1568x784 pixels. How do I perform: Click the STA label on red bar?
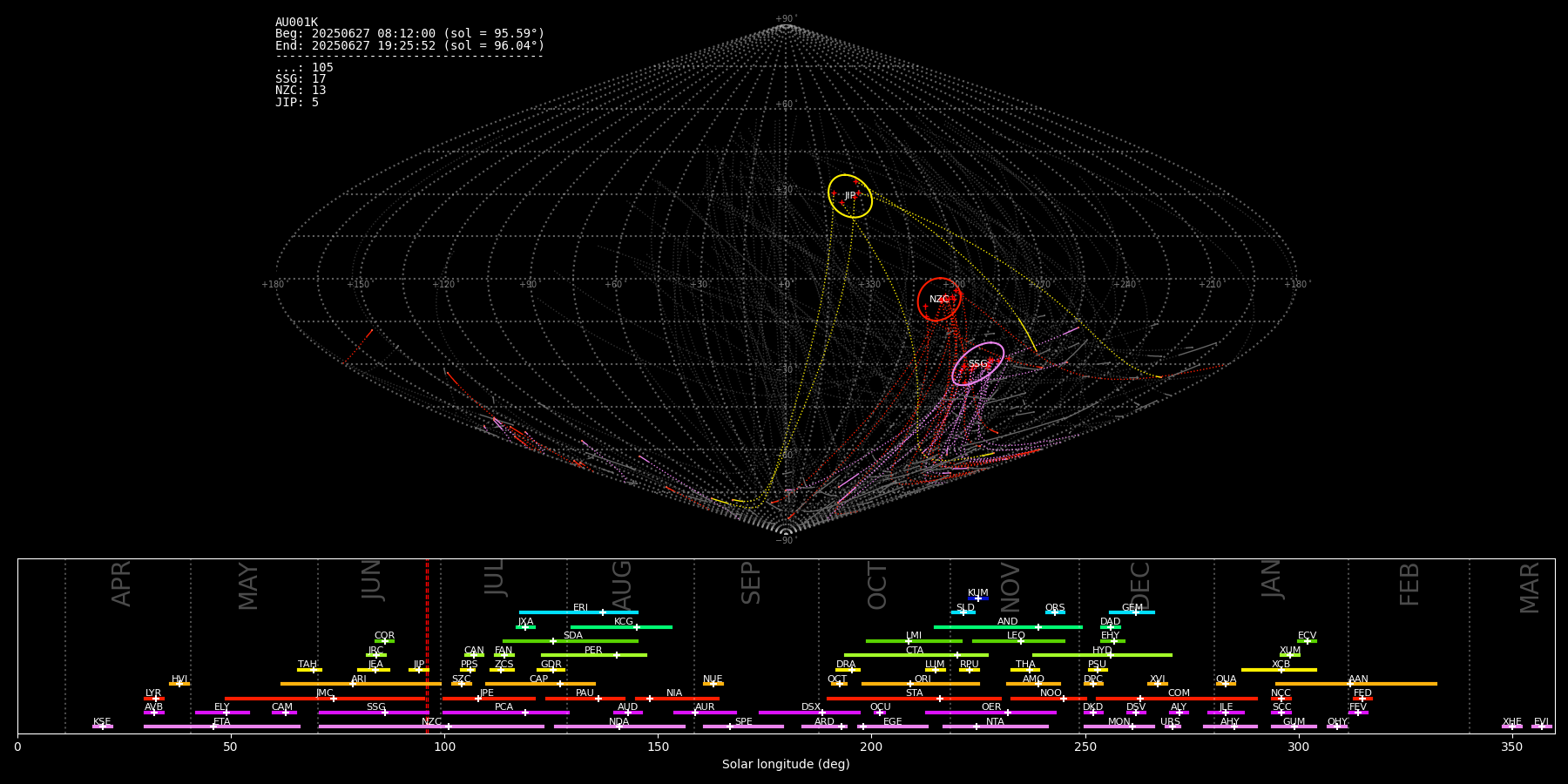click(x=914, y=693)
